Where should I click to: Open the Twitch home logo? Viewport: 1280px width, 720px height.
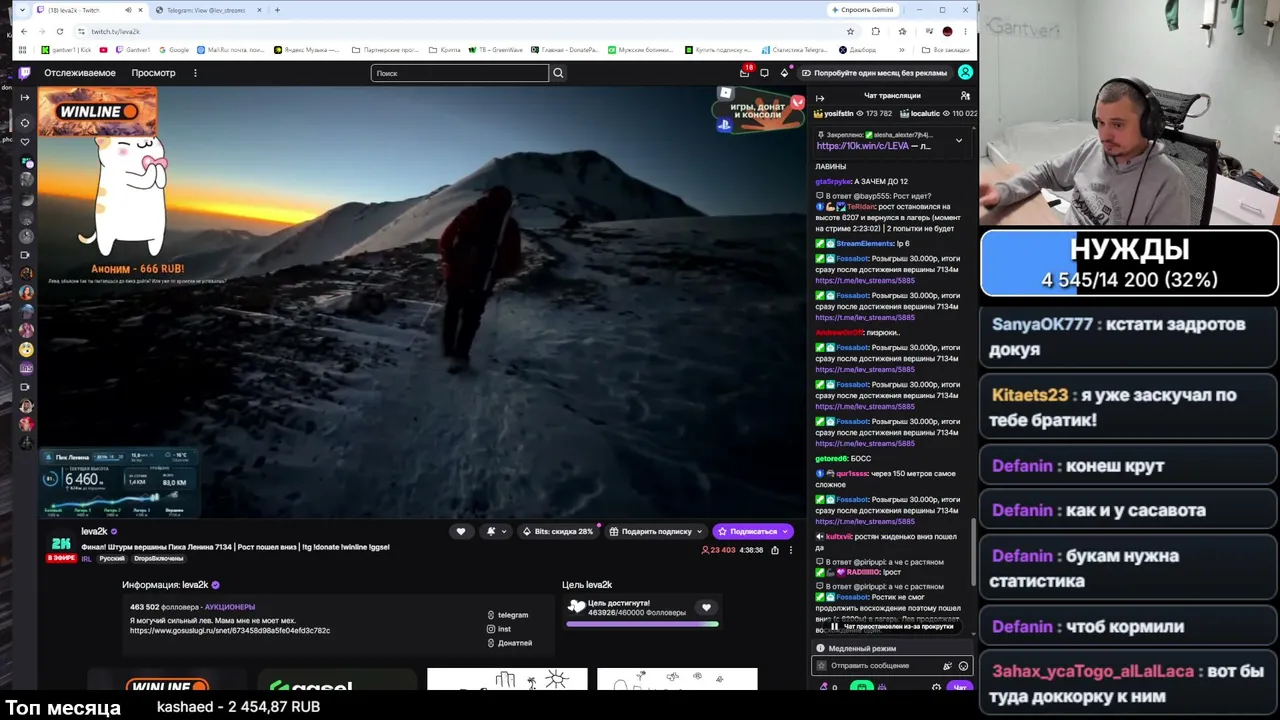25,73
